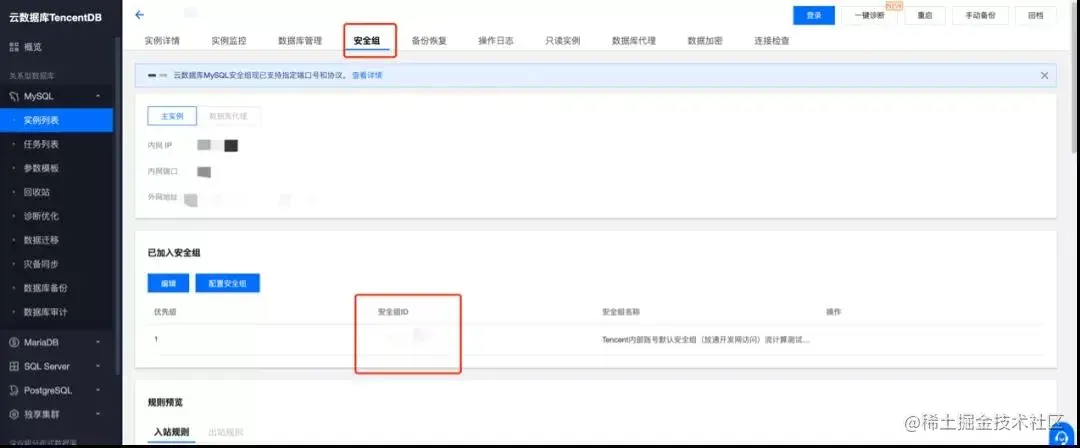Click the 手动备份 button
This screenshot has height=448, width=1080.
[x=980, y=15]
